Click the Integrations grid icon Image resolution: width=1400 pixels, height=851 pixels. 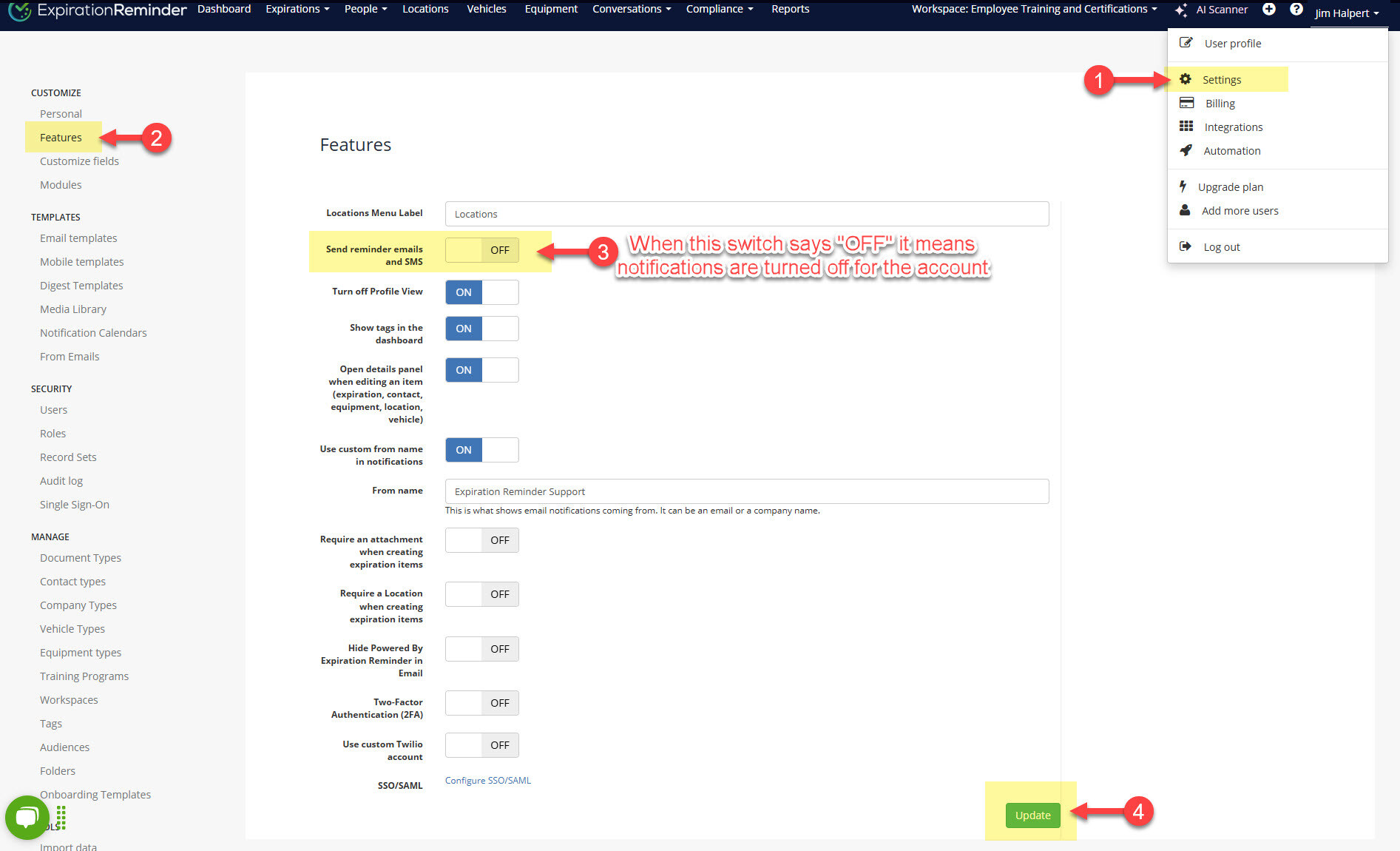pos(1186,127)
